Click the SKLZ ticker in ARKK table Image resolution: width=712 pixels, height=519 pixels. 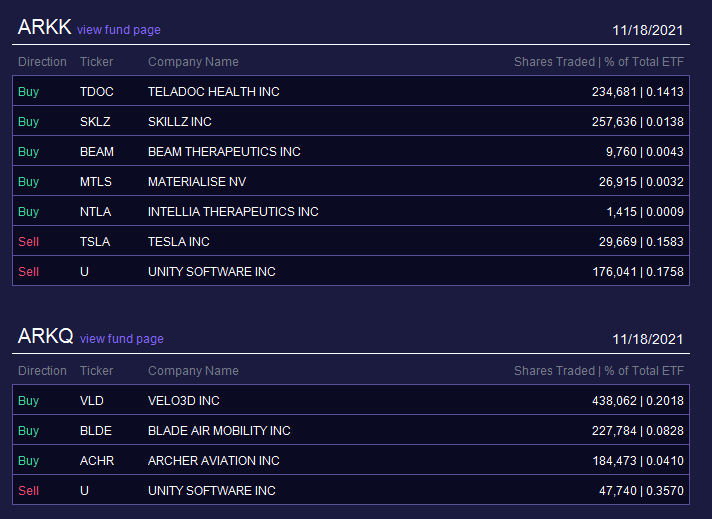[x=95, y=122]
